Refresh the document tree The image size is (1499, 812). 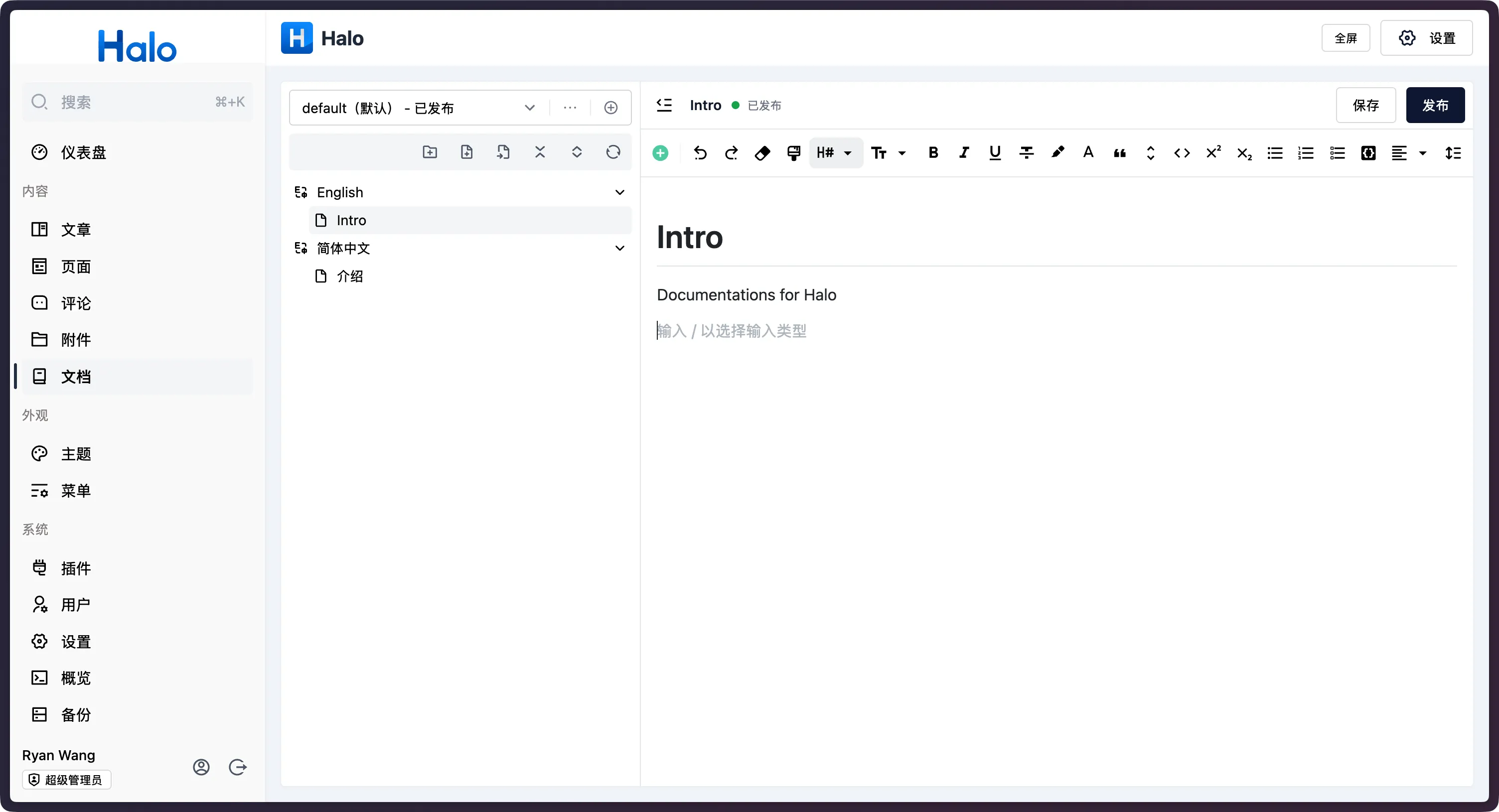point(613,152)
